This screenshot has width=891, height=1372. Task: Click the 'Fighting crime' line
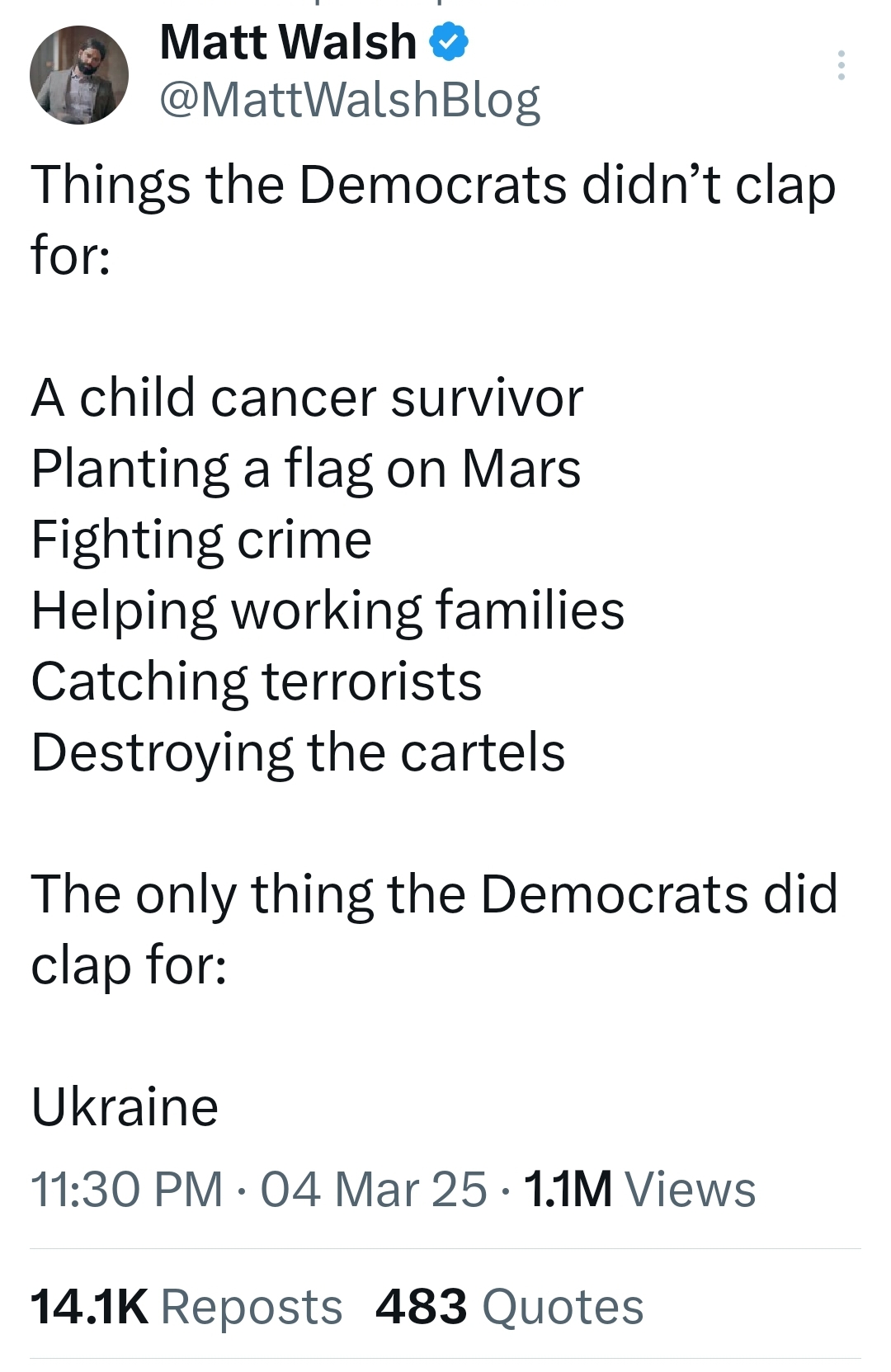pyautogui.click(x=201, y=540)
